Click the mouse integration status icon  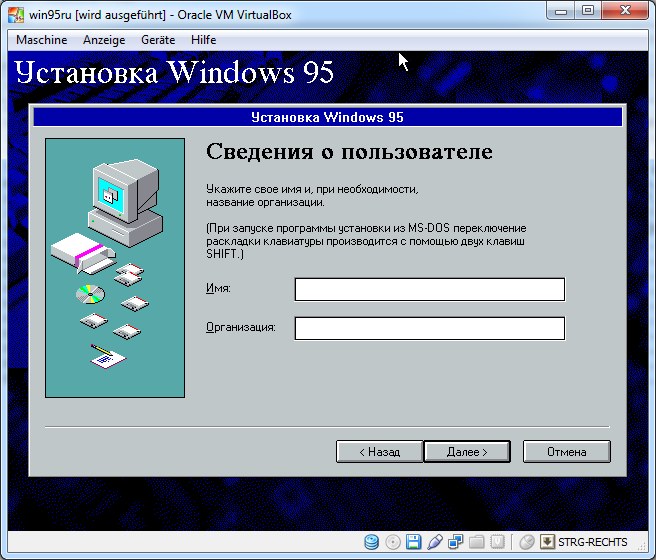pyautogui.click(x=527, y=542)
